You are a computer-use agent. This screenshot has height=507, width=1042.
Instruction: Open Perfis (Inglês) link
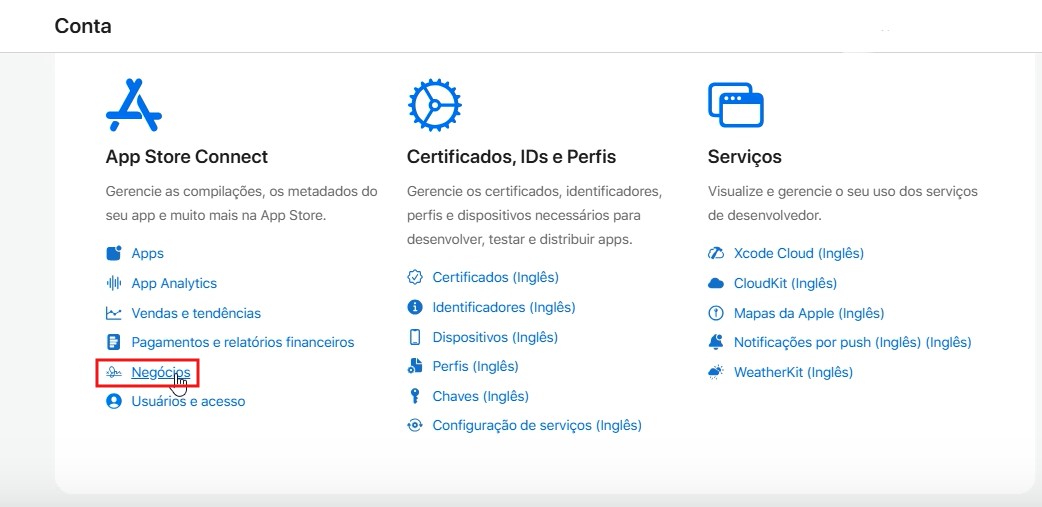[475, 366]
